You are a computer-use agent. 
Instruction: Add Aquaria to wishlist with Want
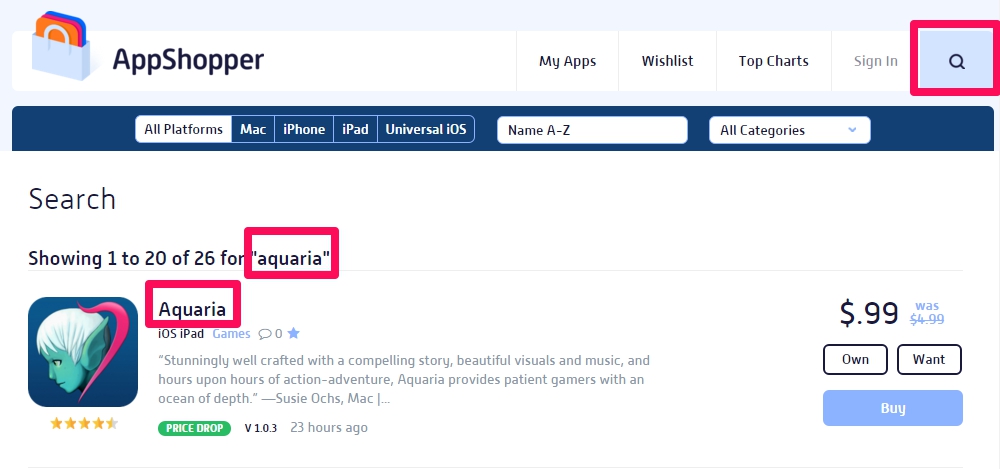[929, 359]
